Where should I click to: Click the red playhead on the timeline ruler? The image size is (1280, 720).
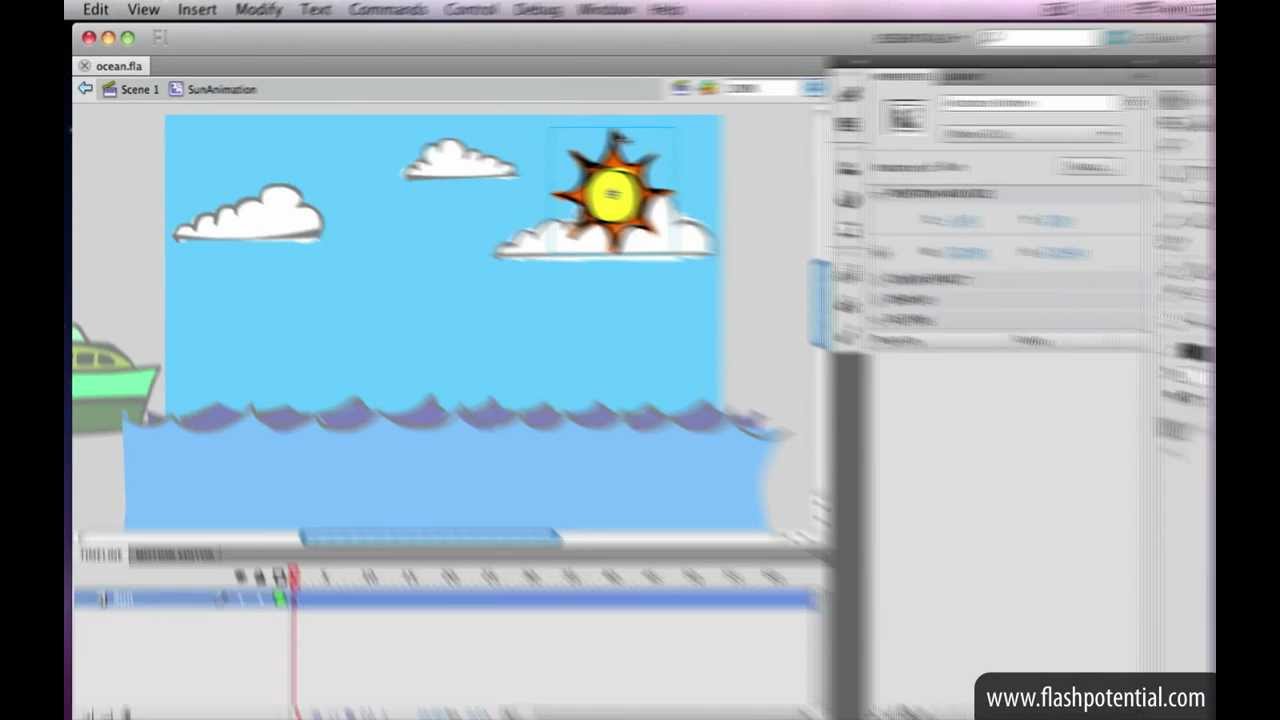click(294, 576)
